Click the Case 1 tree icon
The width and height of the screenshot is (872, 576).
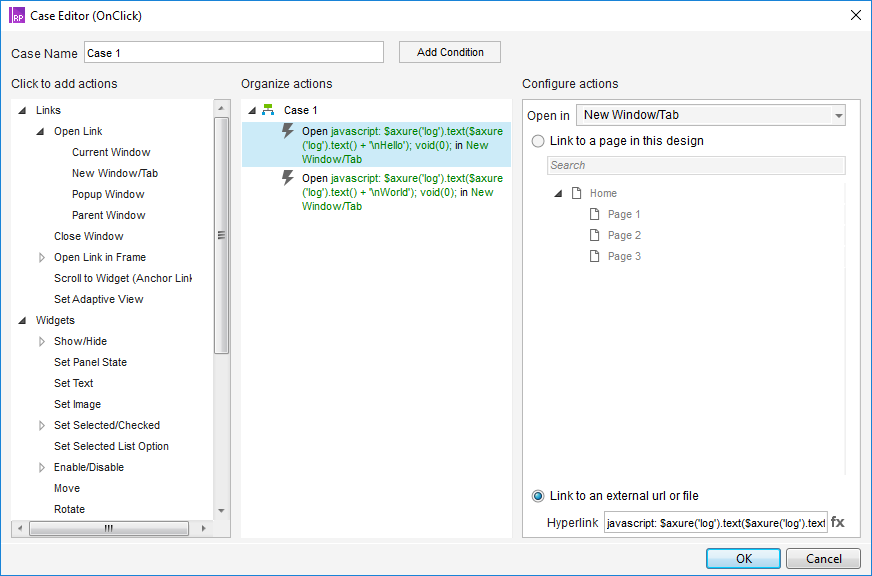tap(268, 110)
